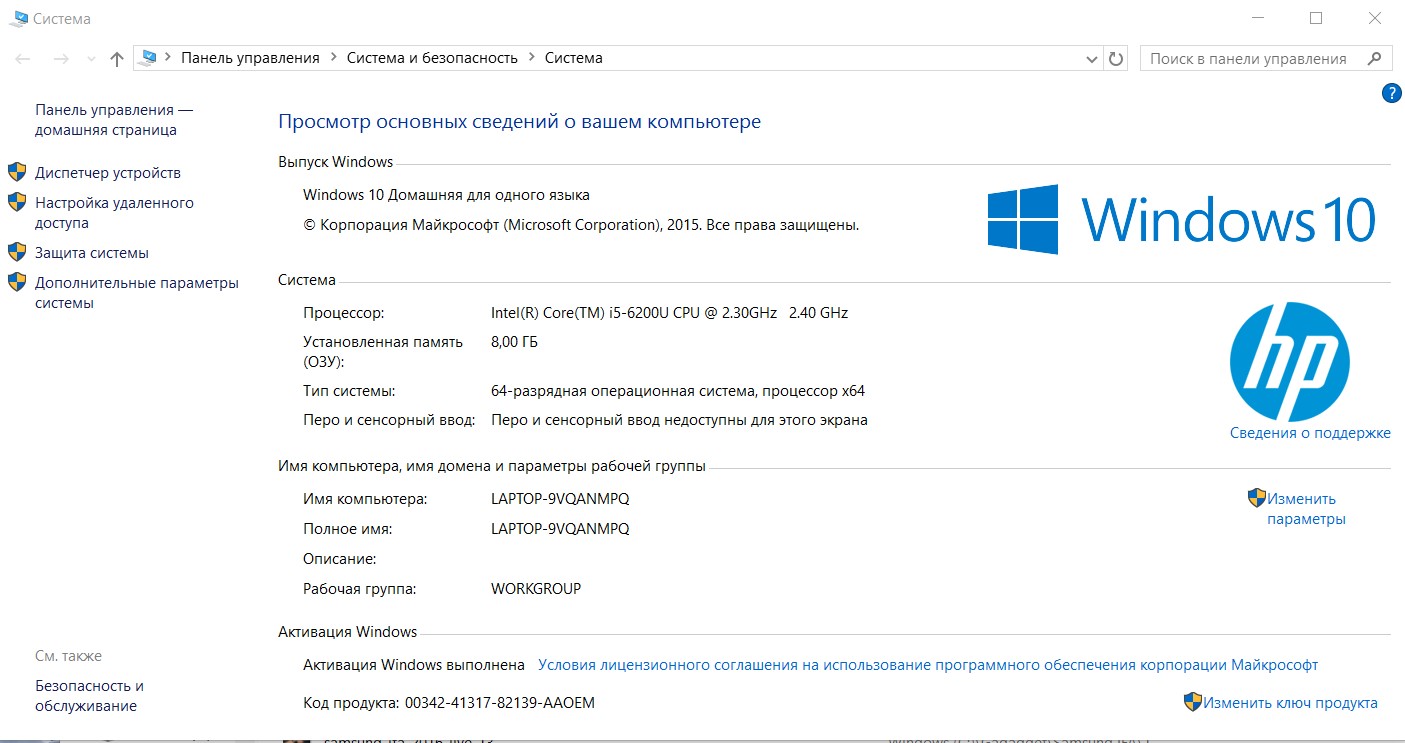Click the back navigation arrow
This screenshot has height=743, width=1405.
click(x=23, y=59)
